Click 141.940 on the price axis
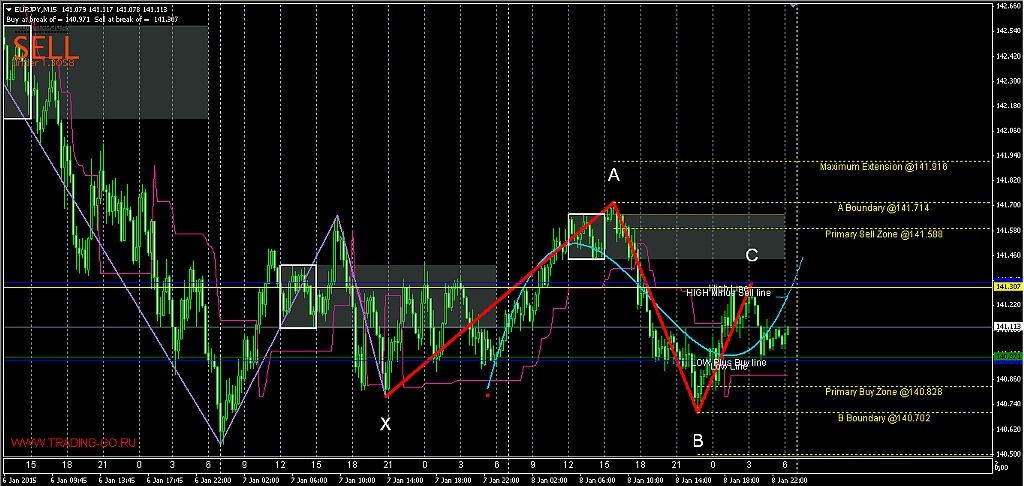Image resolution: width=1024 pixels, height=486 pixels. pos(1007,155)
